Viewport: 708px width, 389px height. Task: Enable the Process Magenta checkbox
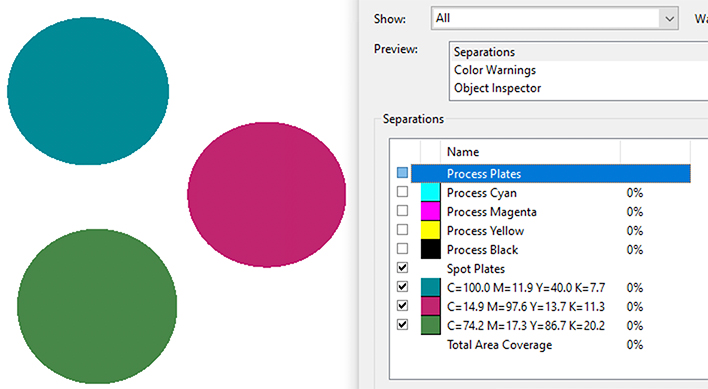tap(402, 211)
